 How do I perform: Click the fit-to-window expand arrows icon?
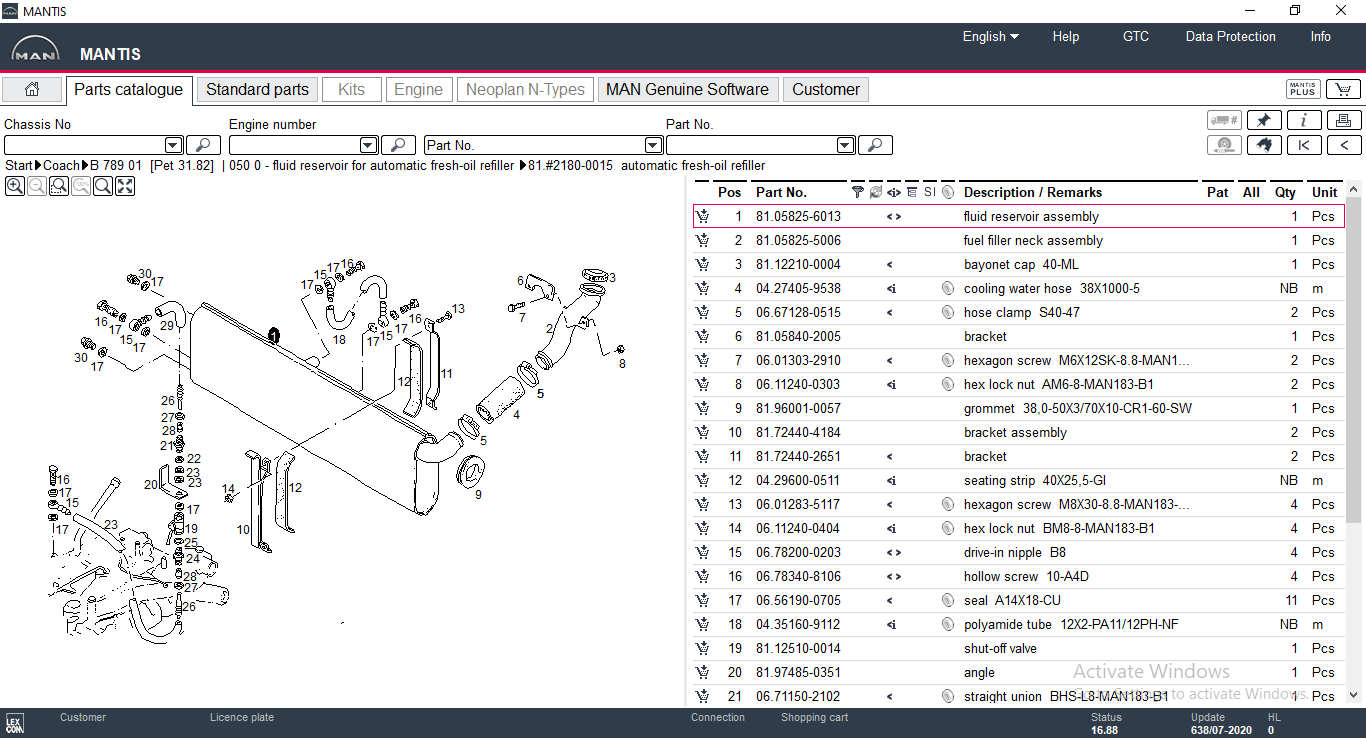125,186
